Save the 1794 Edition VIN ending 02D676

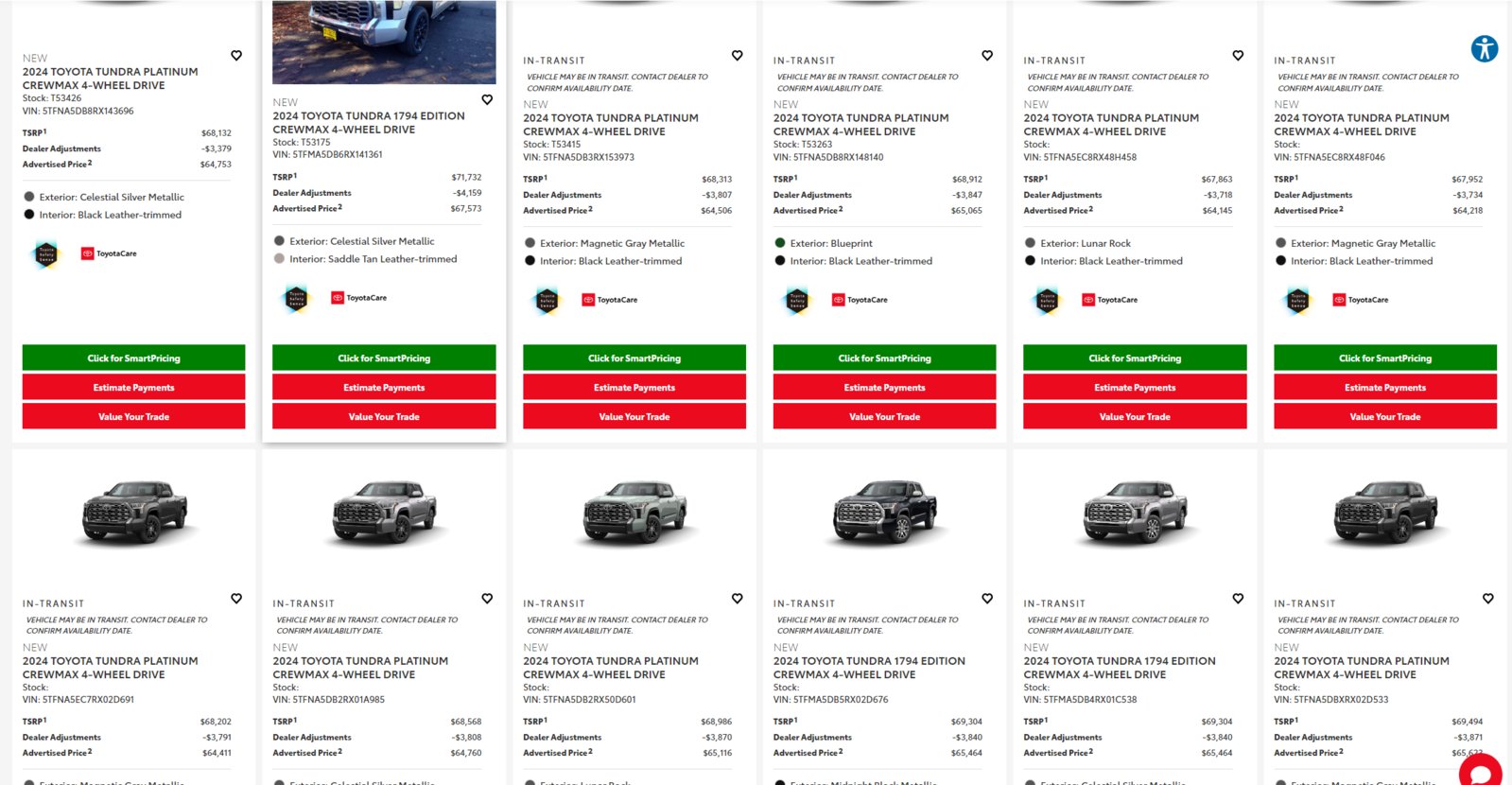click(987, 599)
